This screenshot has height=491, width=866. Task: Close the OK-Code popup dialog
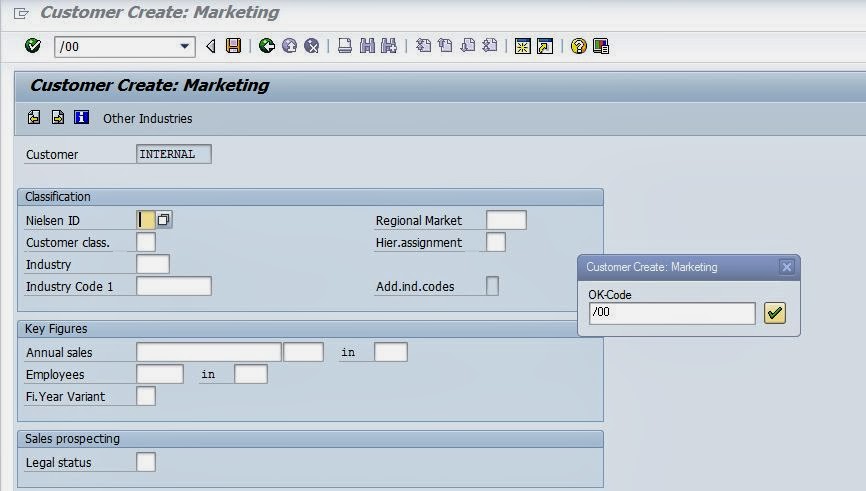point(787,267)
